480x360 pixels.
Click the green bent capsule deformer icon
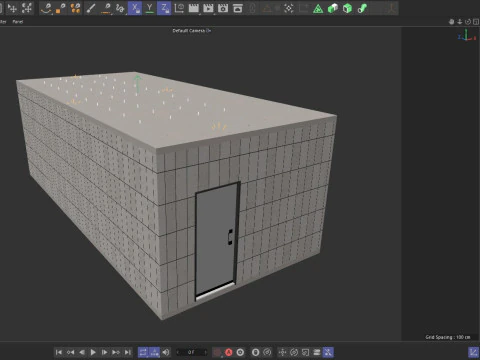coord(362,8)
